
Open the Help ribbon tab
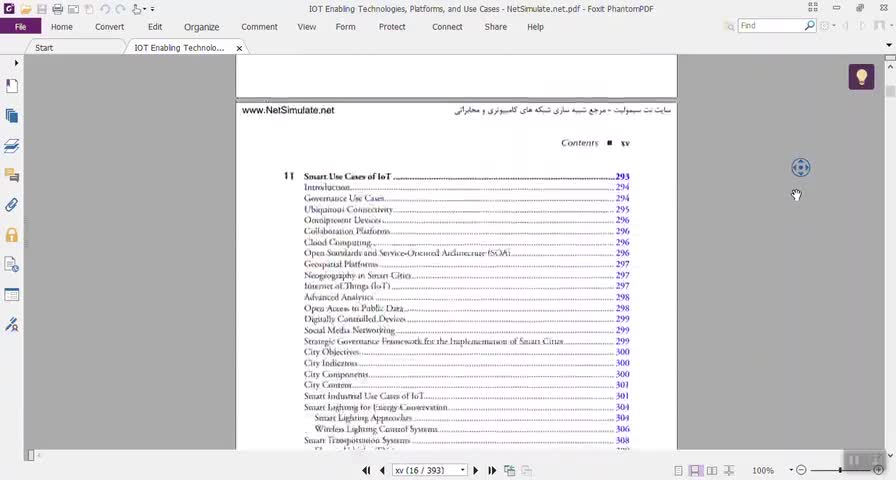point(535,27)
